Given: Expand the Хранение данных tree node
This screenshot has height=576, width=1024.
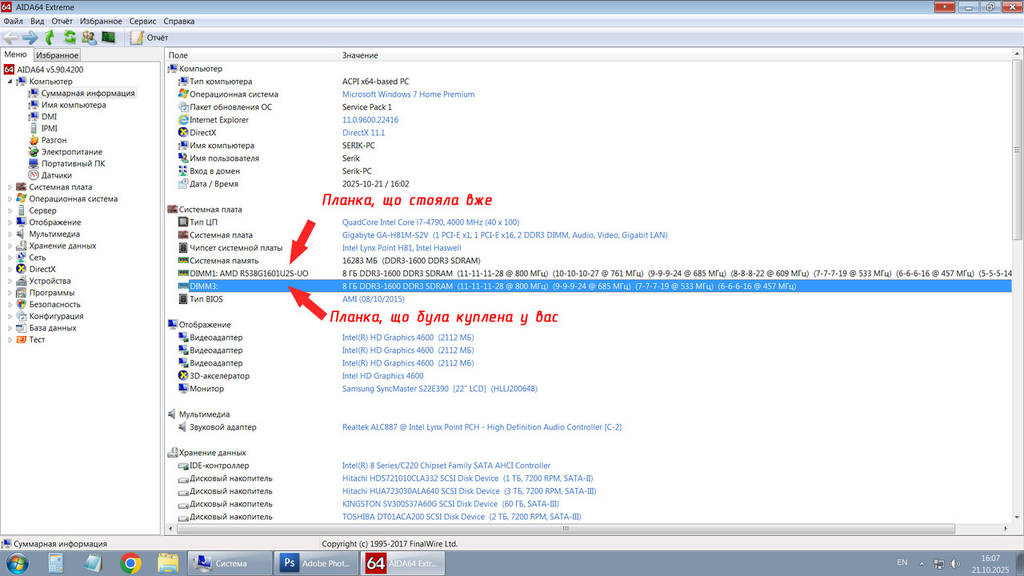Looking at the screenshot, I should pyautogui.click(x=10, y=245).
